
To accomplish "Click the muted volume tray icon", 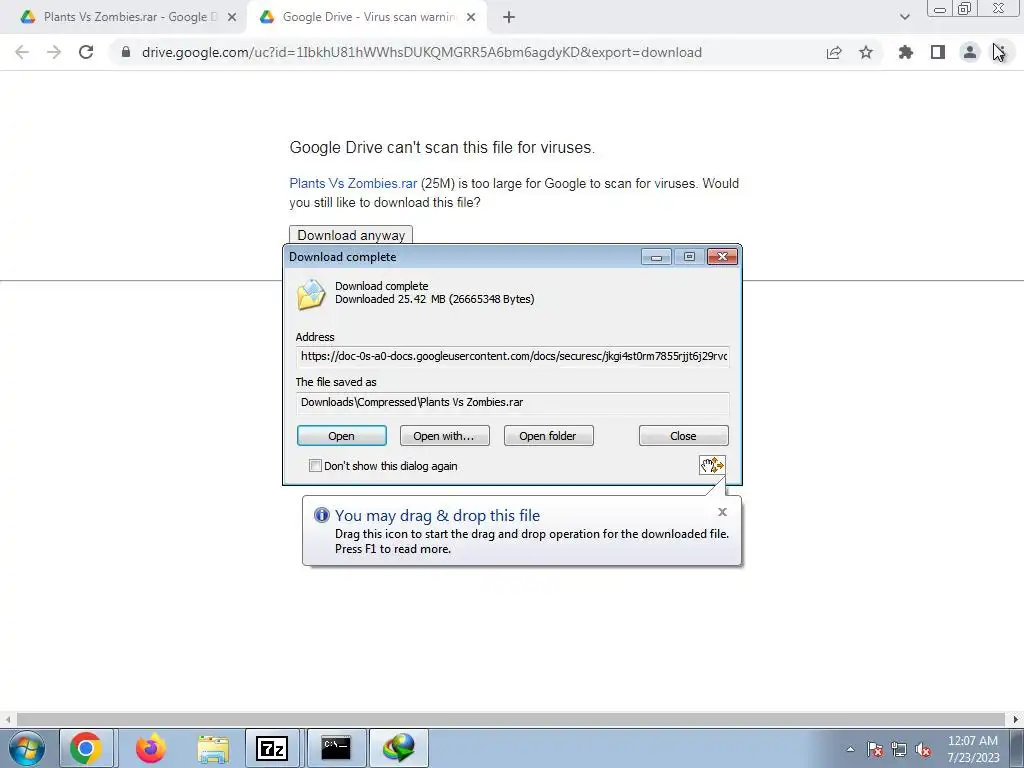I will (923, 749).
